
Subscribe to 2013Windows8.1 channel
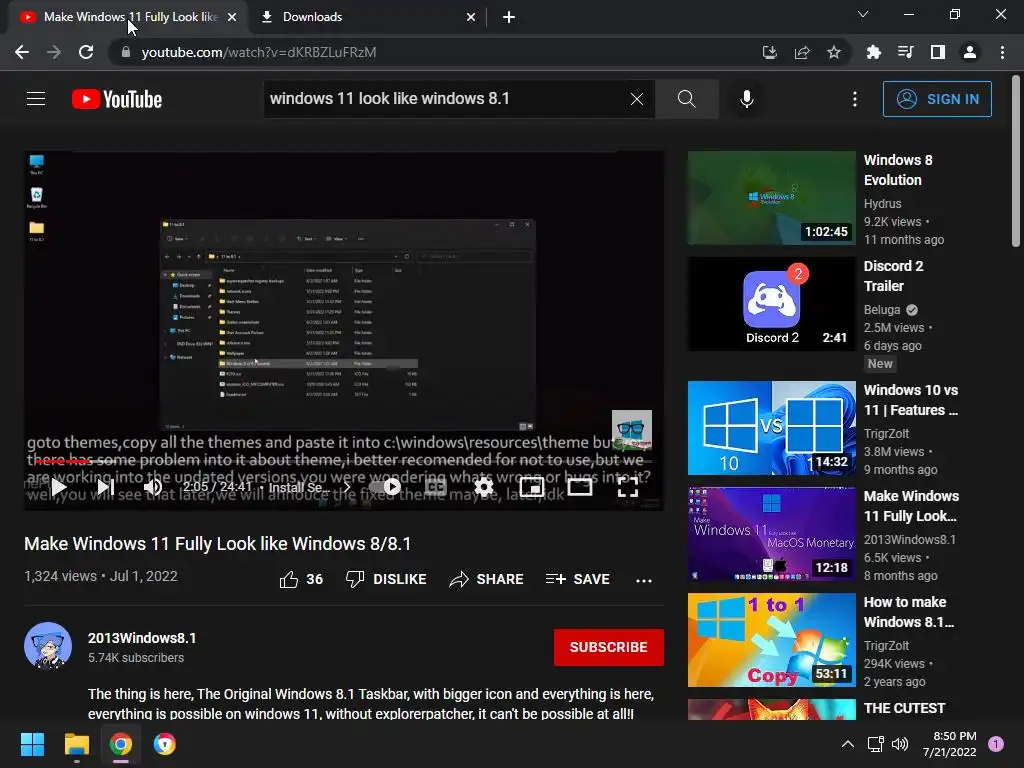tap(609, 647)
